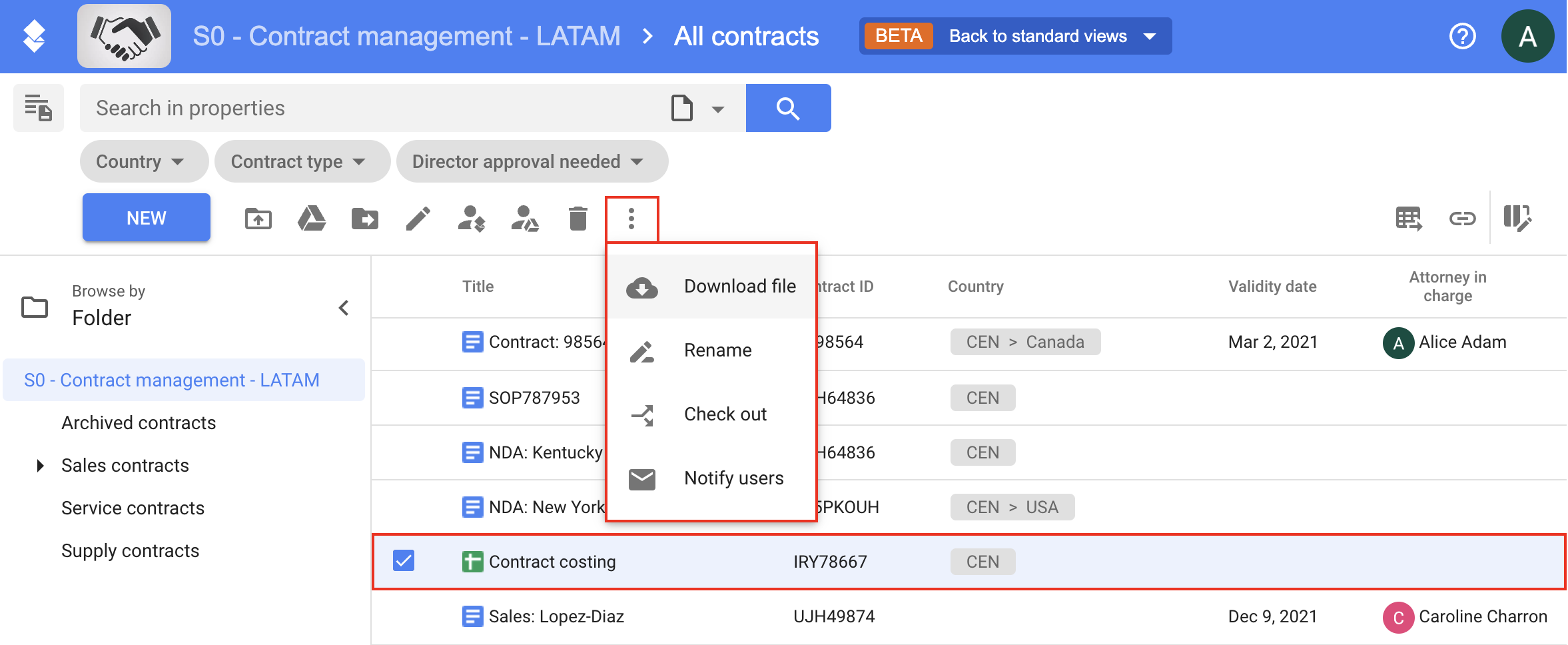Click the handshake library thumbnail
Viewport: 1568px width, 645px height.
click(124, 36)
